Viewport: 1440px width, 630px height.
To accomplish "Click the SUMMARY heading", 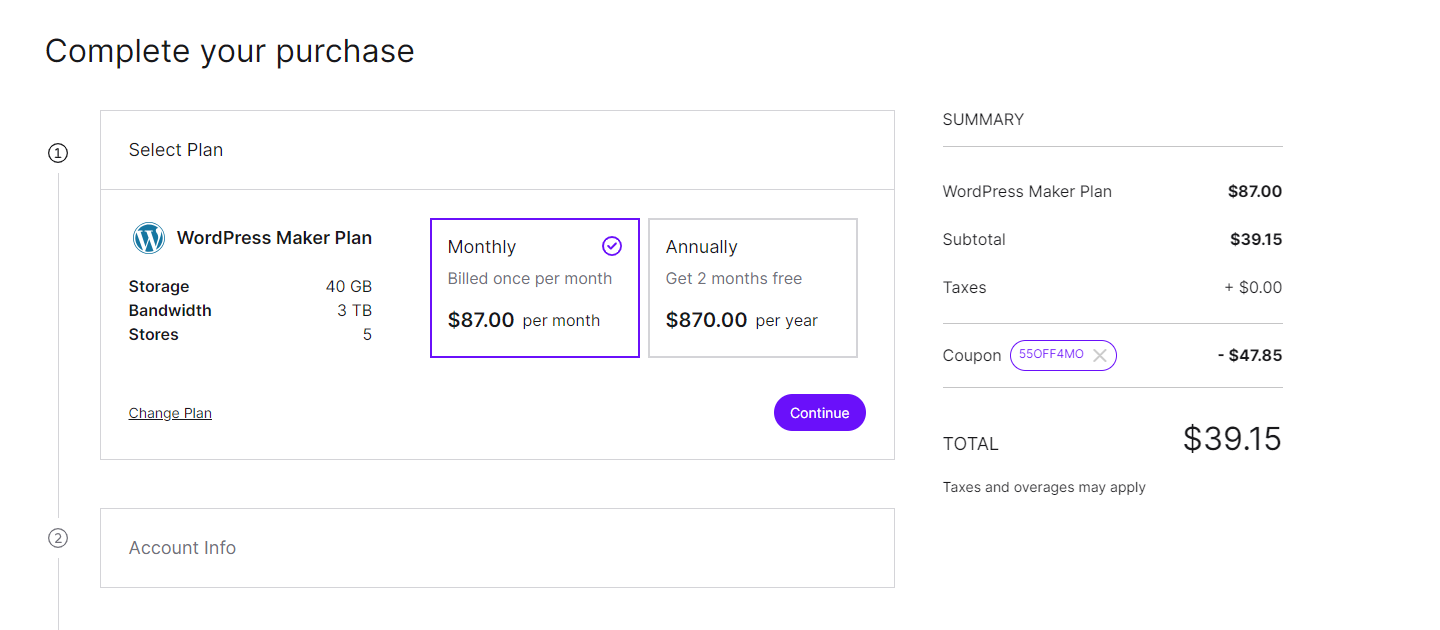I will coord(983,119).
